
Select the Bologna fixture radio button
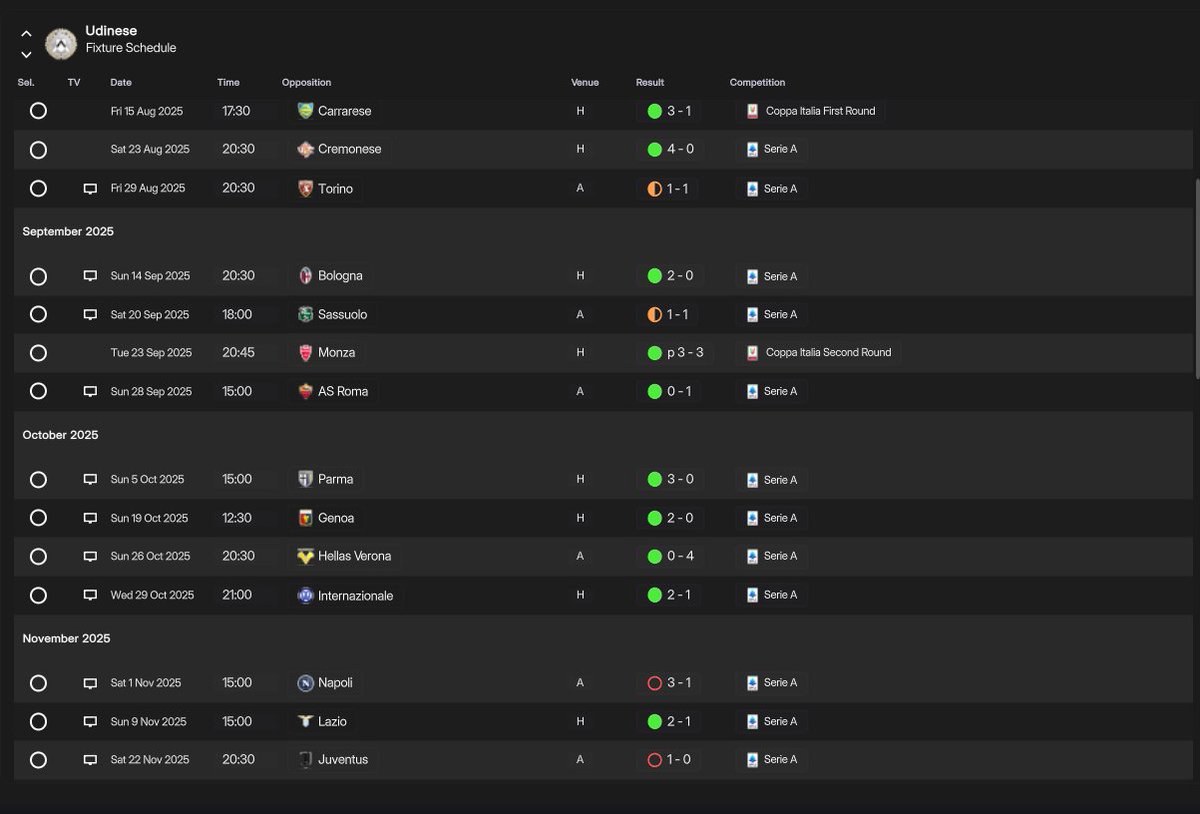(x=38, y=276)
